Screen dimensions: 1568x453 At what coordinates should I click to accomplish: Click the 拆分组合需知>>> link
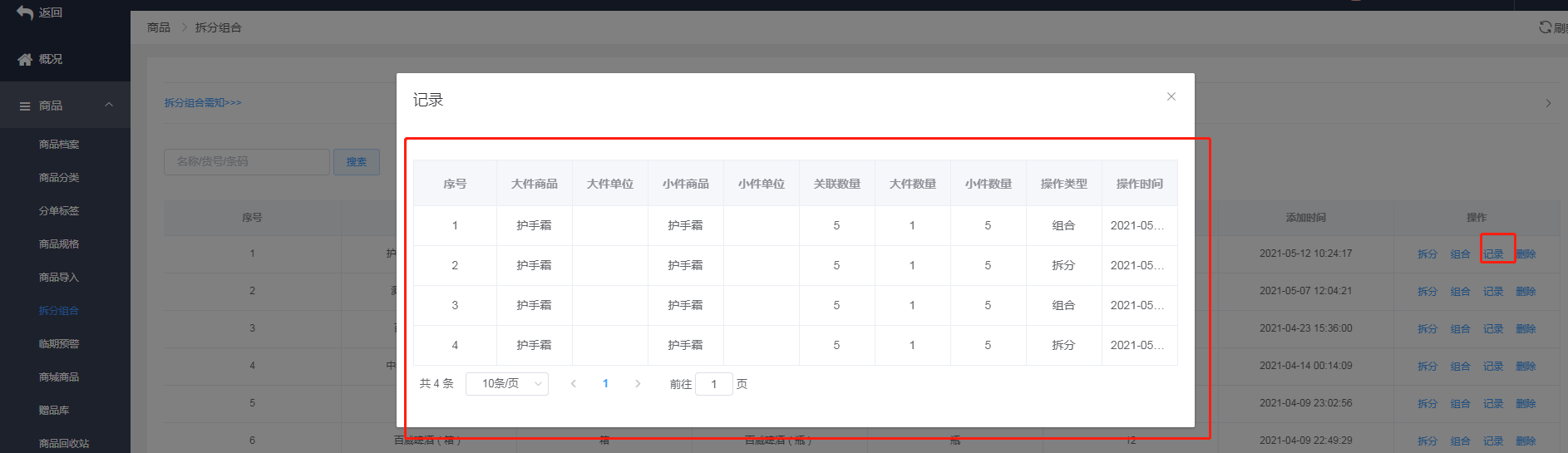coord(203,103)
